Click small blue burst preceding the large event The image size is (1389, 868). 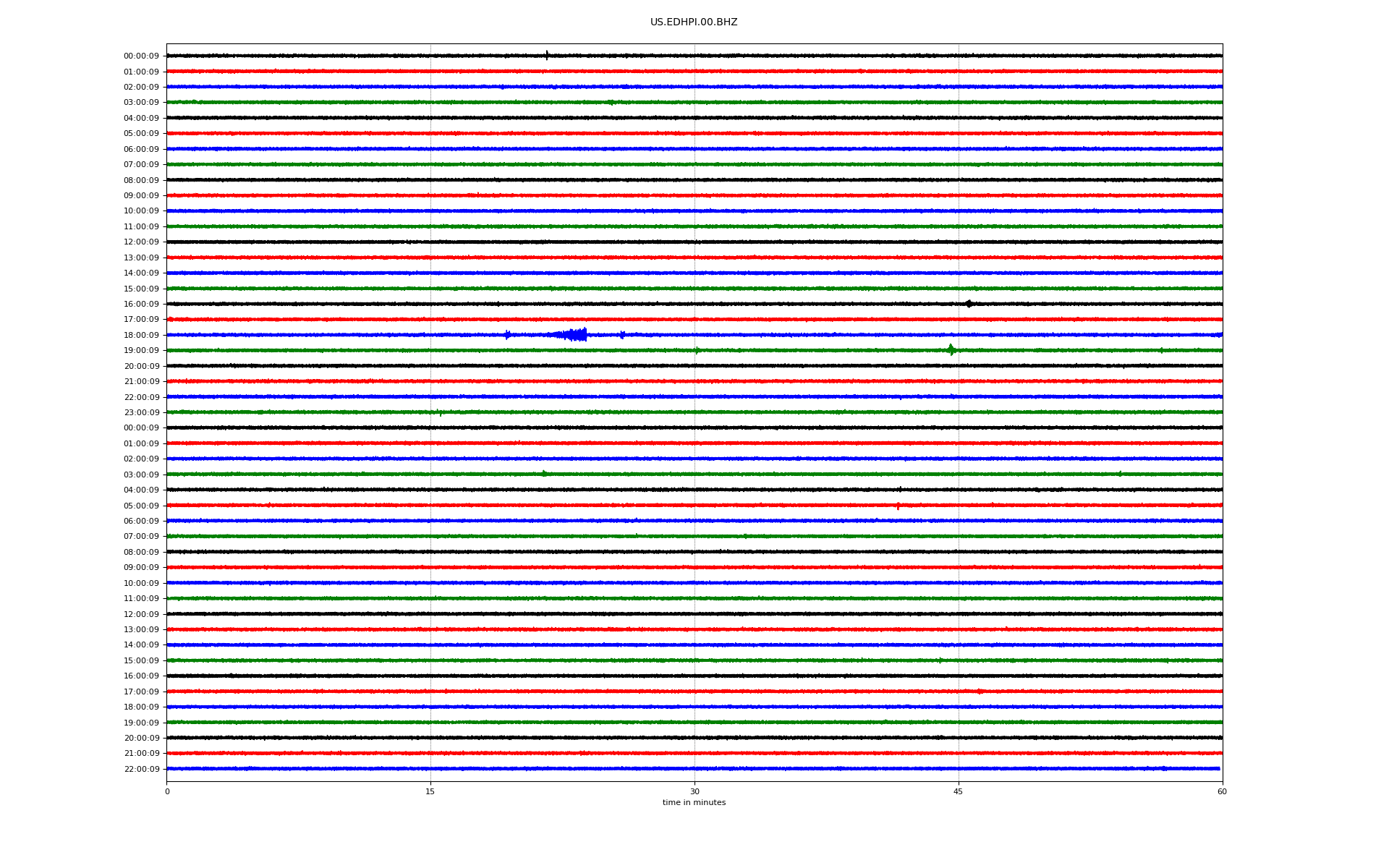point(507,334)
